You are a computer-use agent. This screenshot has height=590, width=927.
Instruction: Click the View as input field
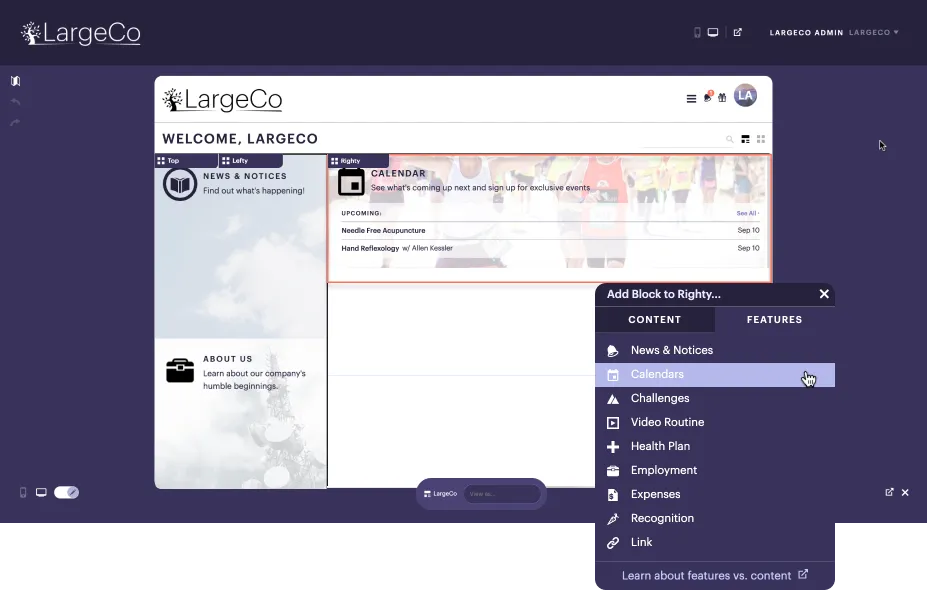coord(502,494)
